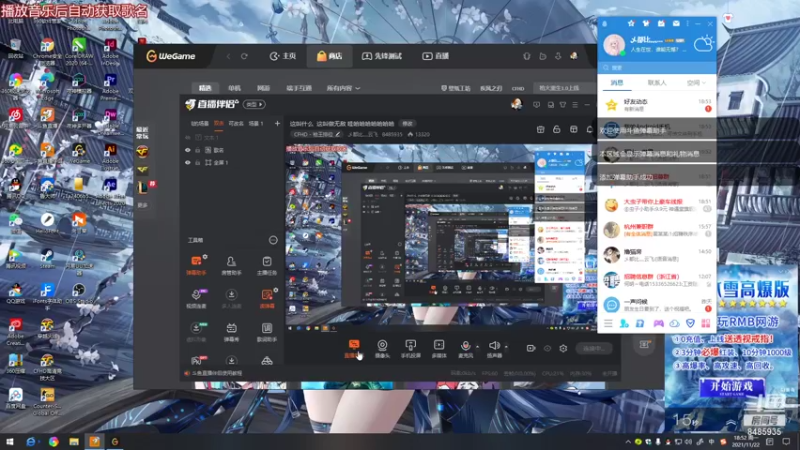Toggle 麦克风 microphone button

[x=465, y=349]
